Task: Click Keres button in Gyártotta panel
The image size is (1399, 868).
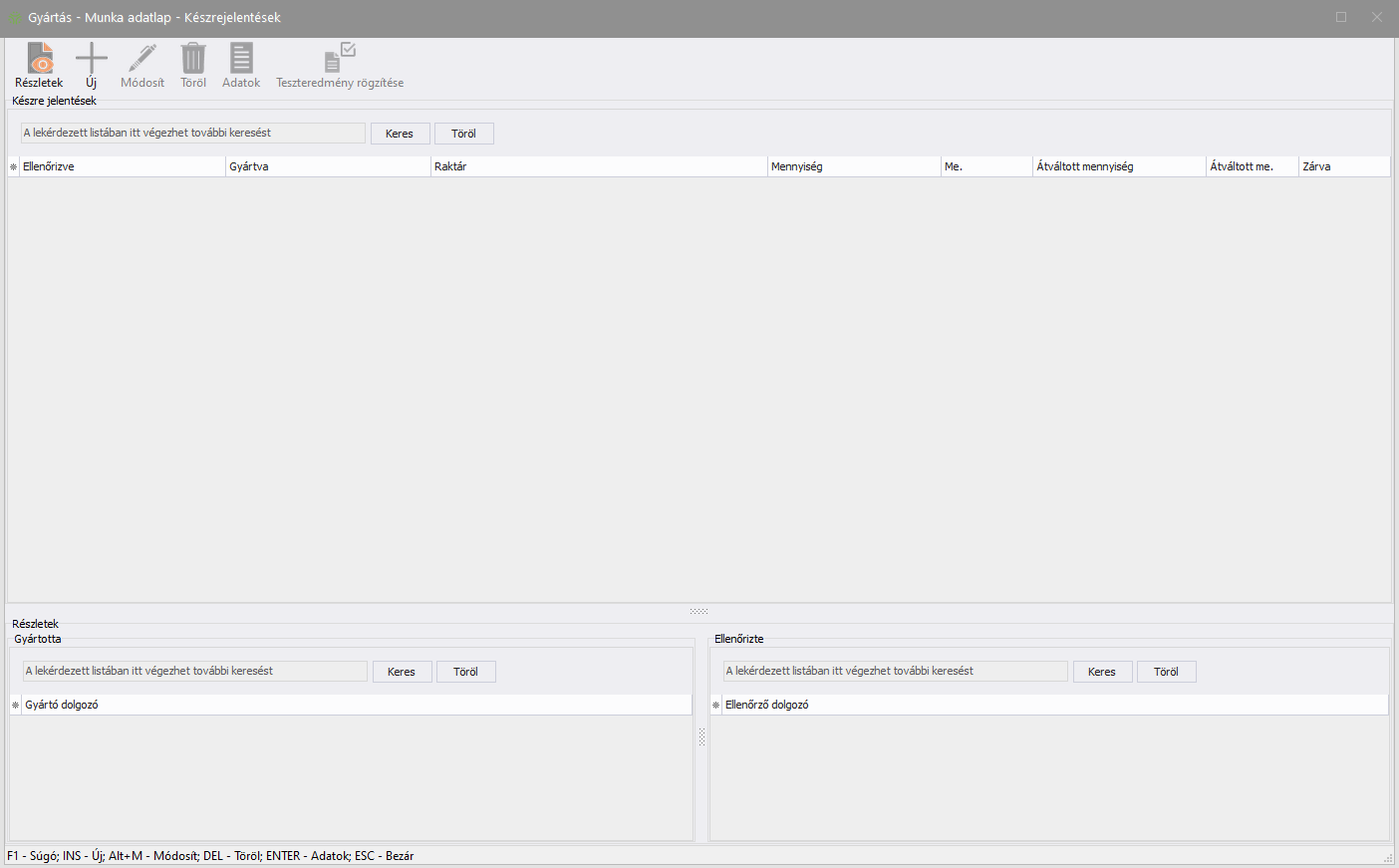Action: click(402, 672)
